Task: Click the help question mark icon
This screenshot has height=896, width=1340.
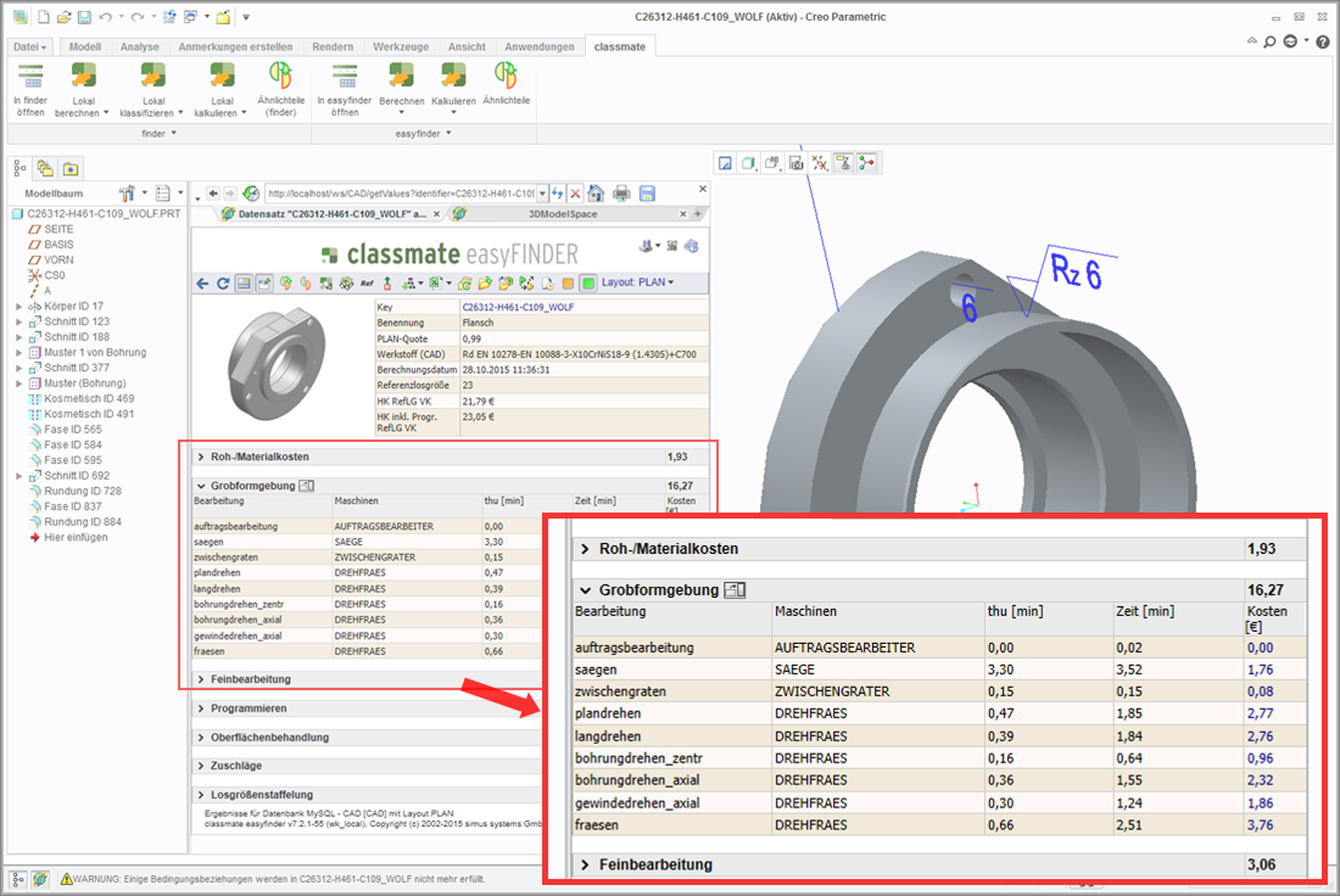Action: click(x=1323, y=42)
